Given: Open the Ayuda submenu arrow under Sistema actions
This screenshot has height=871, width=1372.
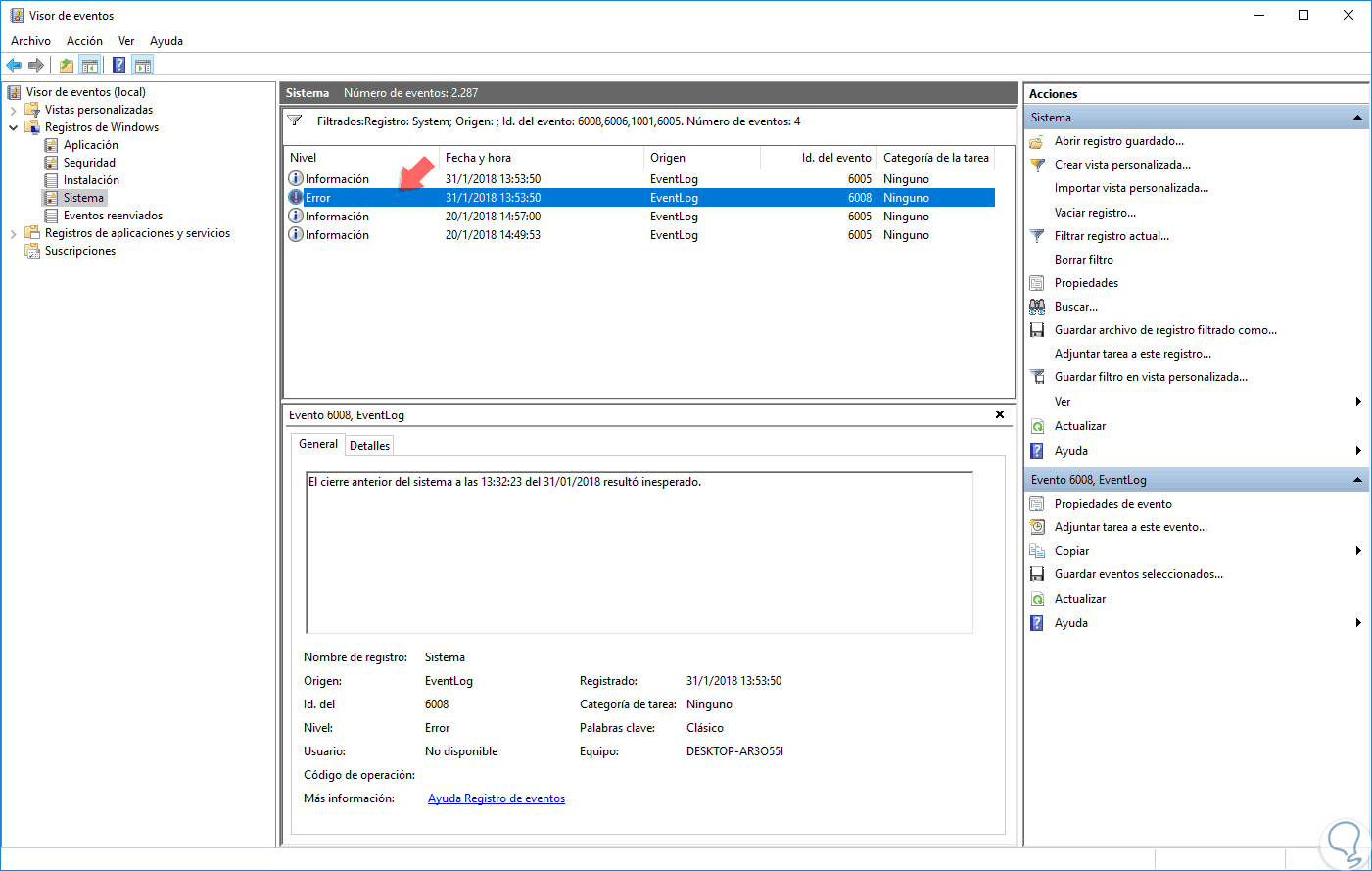Looking at the screenshot, I should tap(1358, 451).
